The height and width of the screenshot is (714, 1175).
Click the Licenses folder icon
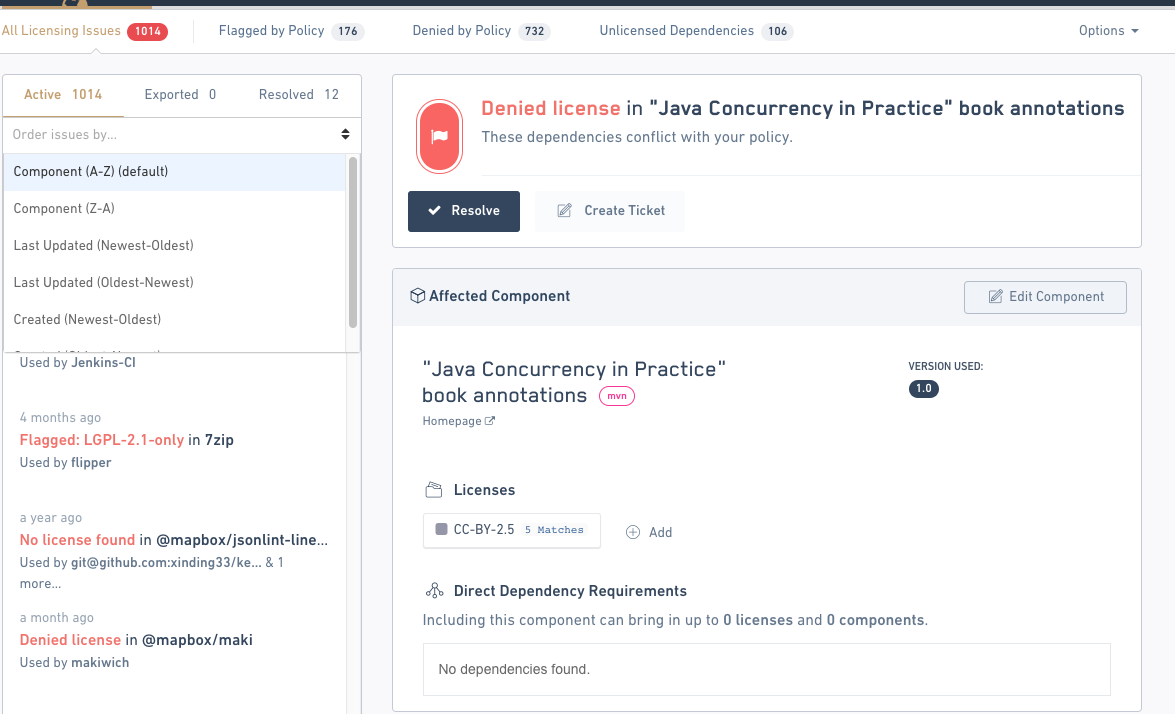point(434,490)
